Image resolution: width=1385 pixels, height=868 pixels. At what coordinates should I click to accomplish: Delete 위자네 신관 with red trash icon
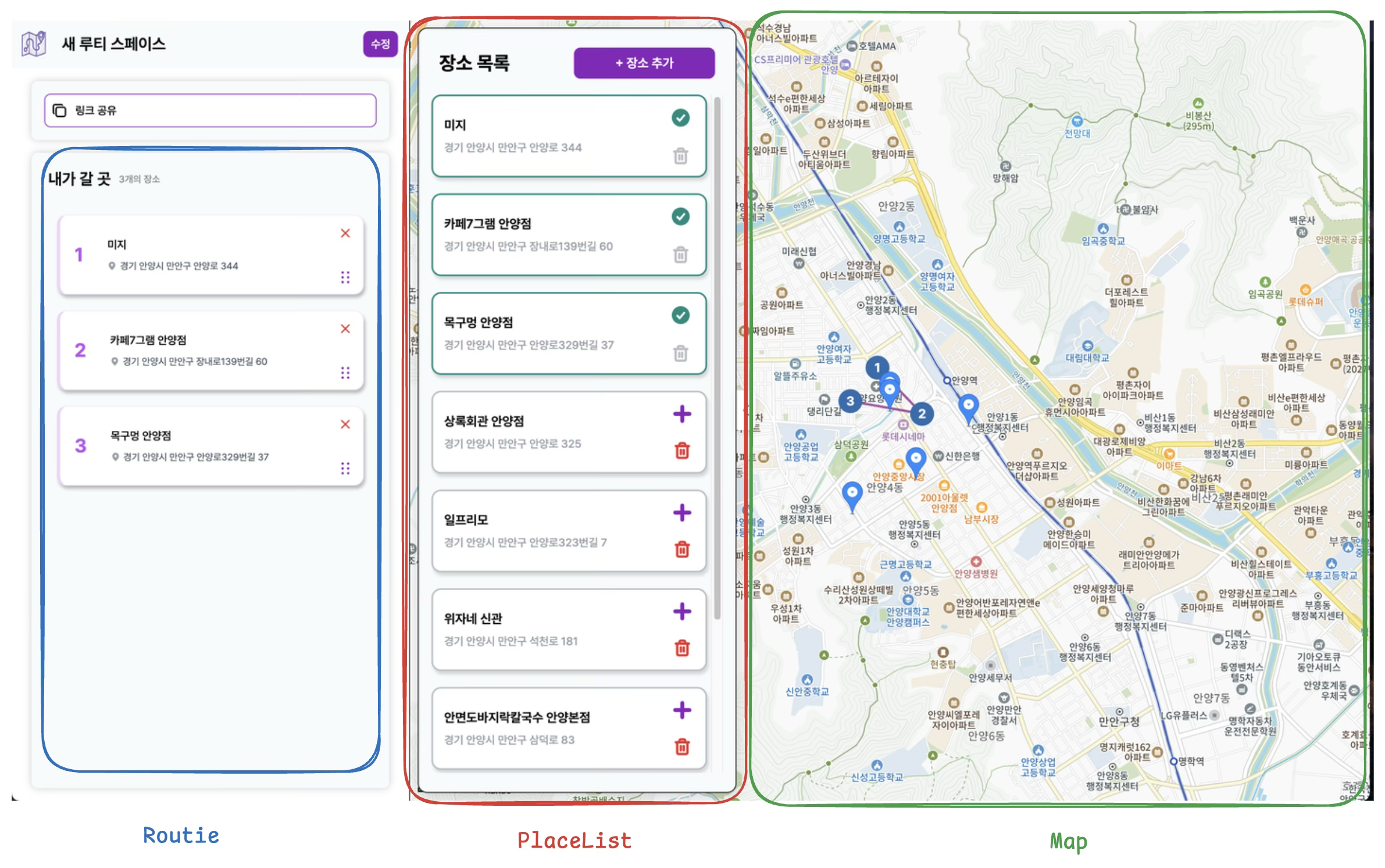[x=682, y=648]
